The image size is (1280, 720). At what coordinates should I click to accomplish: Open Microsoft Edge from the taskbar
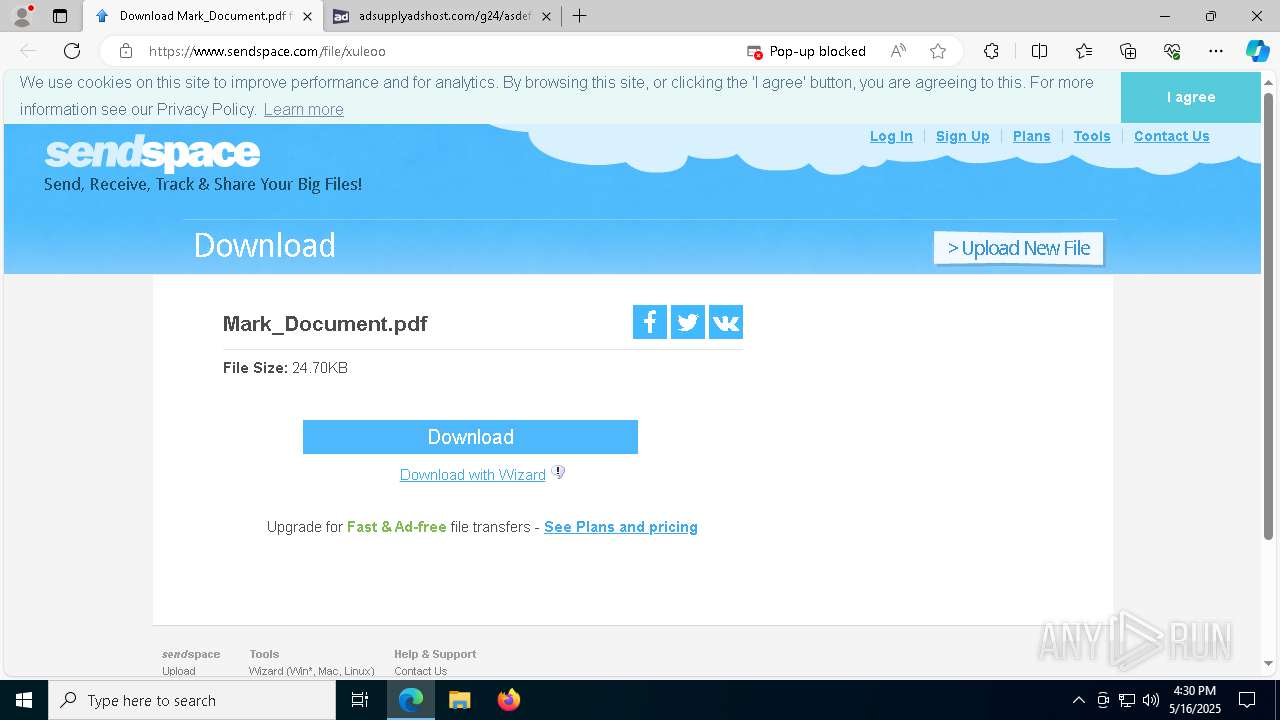411,700
